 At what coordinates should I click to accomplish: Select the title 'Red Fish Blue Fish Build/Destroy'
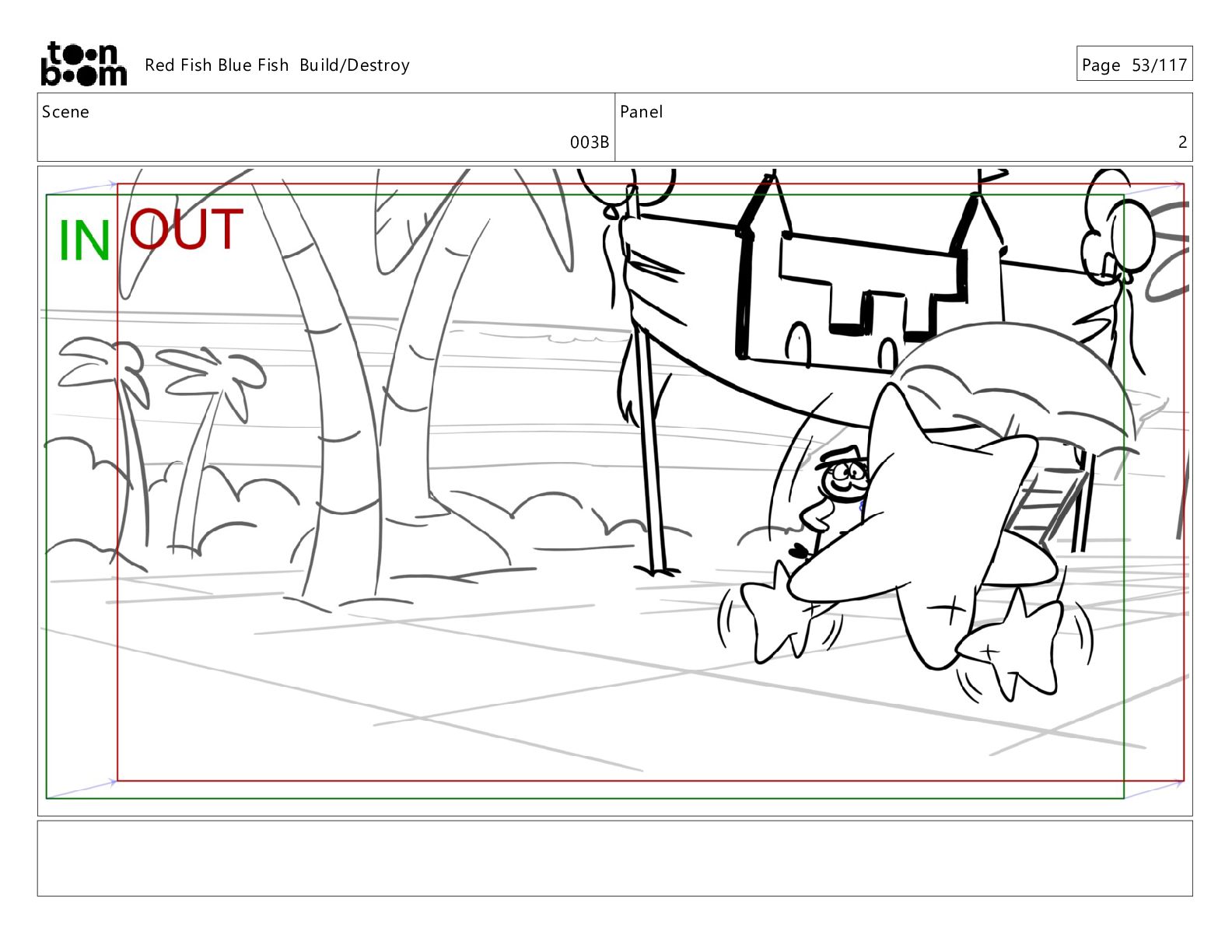point(277,65)
